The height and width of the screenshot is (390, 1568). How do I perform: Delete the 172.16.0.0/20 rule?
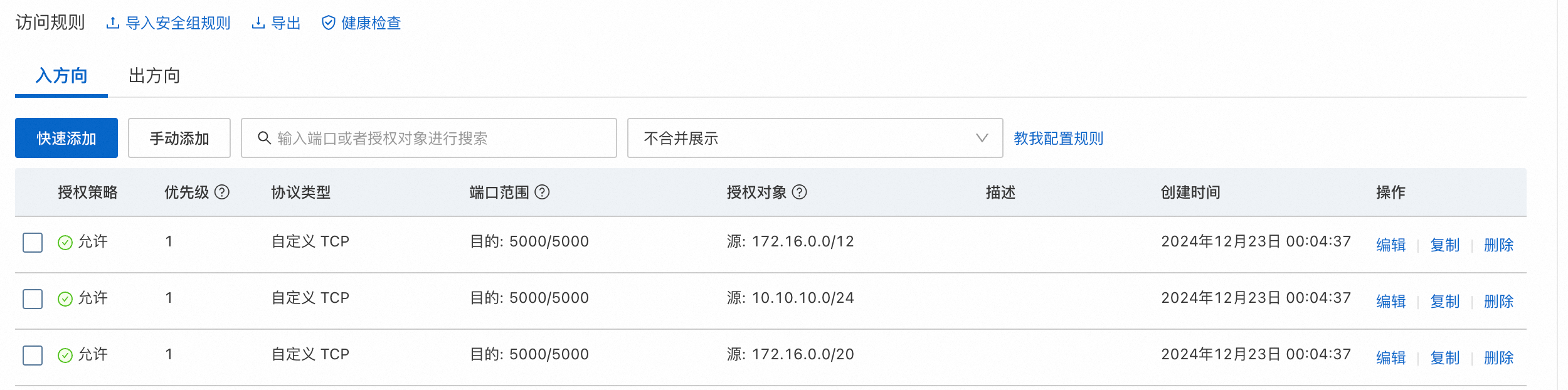tap(1498, 358)
